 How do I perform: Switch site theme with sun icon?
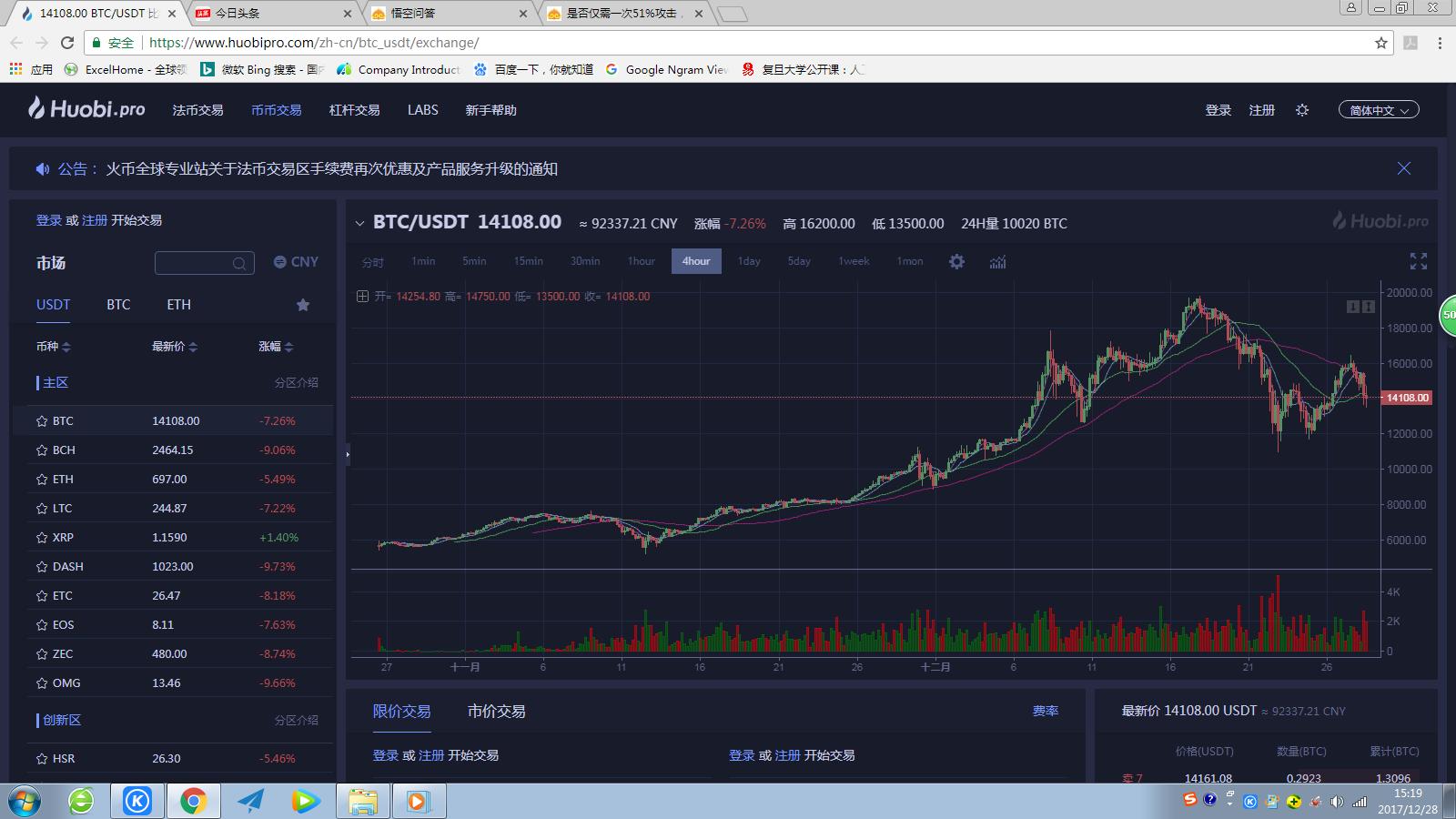click(1302, 110)
